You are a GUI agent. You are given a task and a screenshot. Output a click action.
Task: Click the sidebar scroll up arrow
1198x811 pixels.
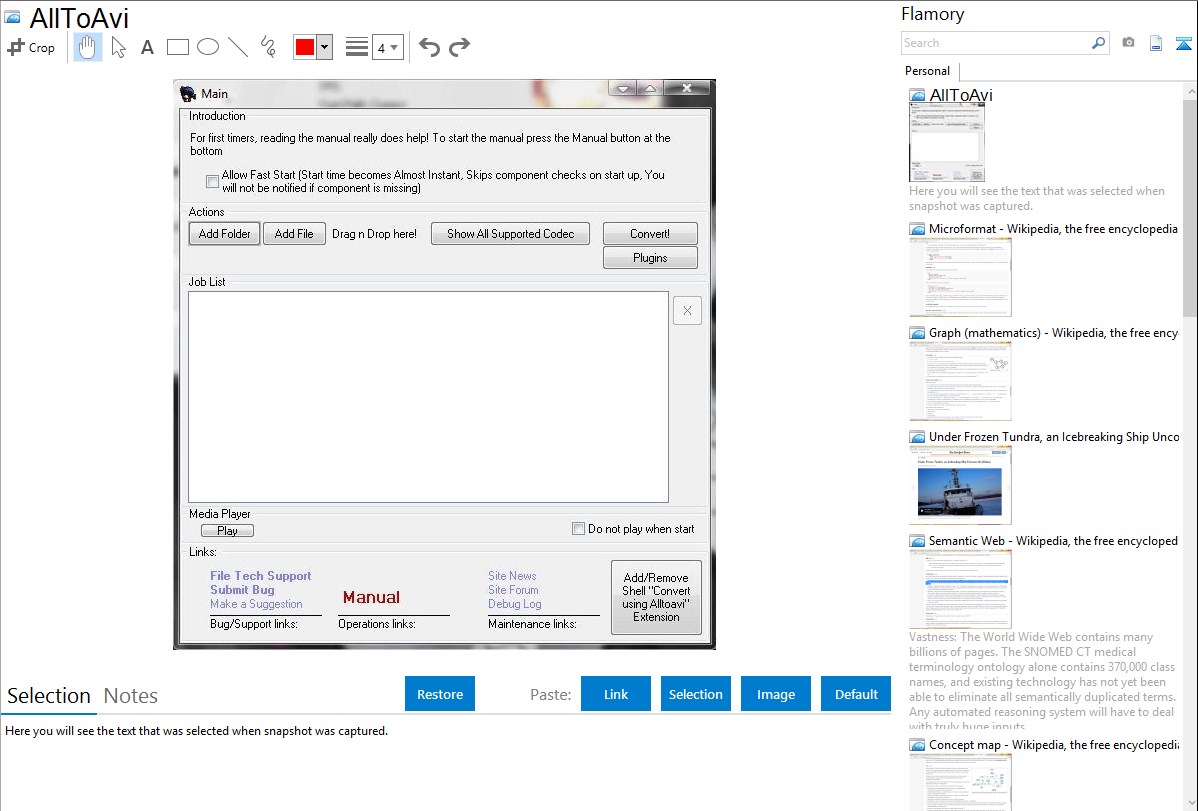(x=1191, y=92)
